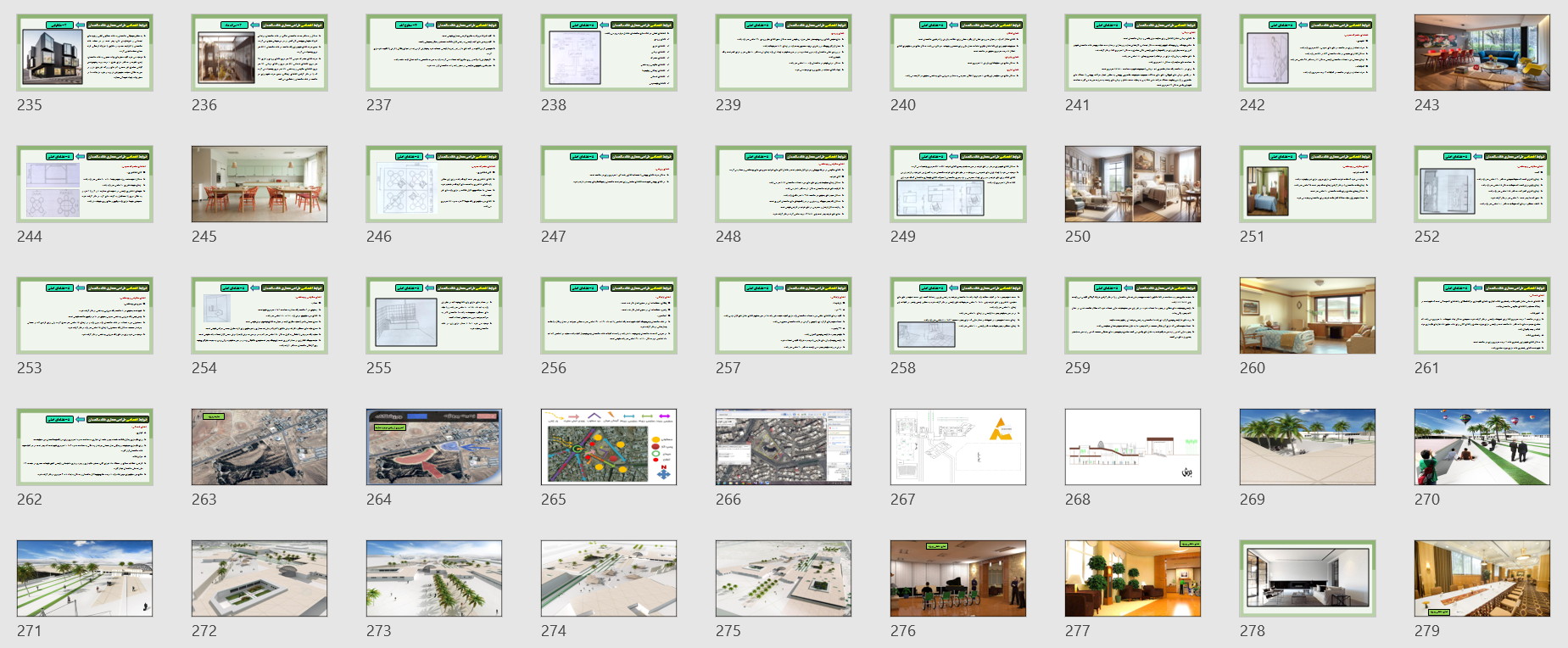Select slide 245 with orange dining chairs
This screenshot has height=648, width=1568.
coord(259,184)
